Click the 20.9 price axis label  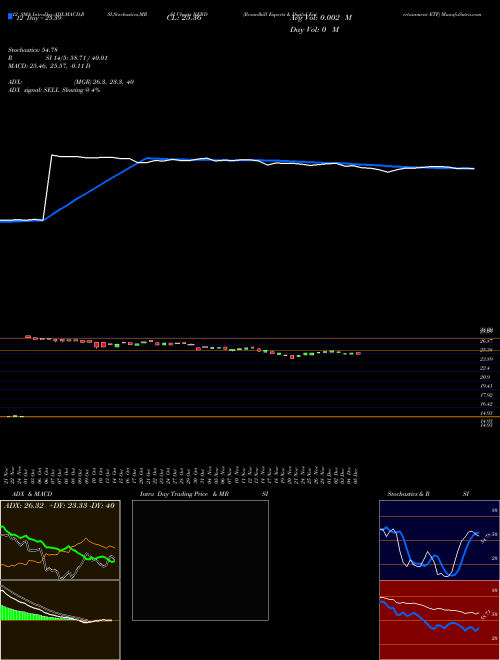pyautogui.click(x=485, y=377)
